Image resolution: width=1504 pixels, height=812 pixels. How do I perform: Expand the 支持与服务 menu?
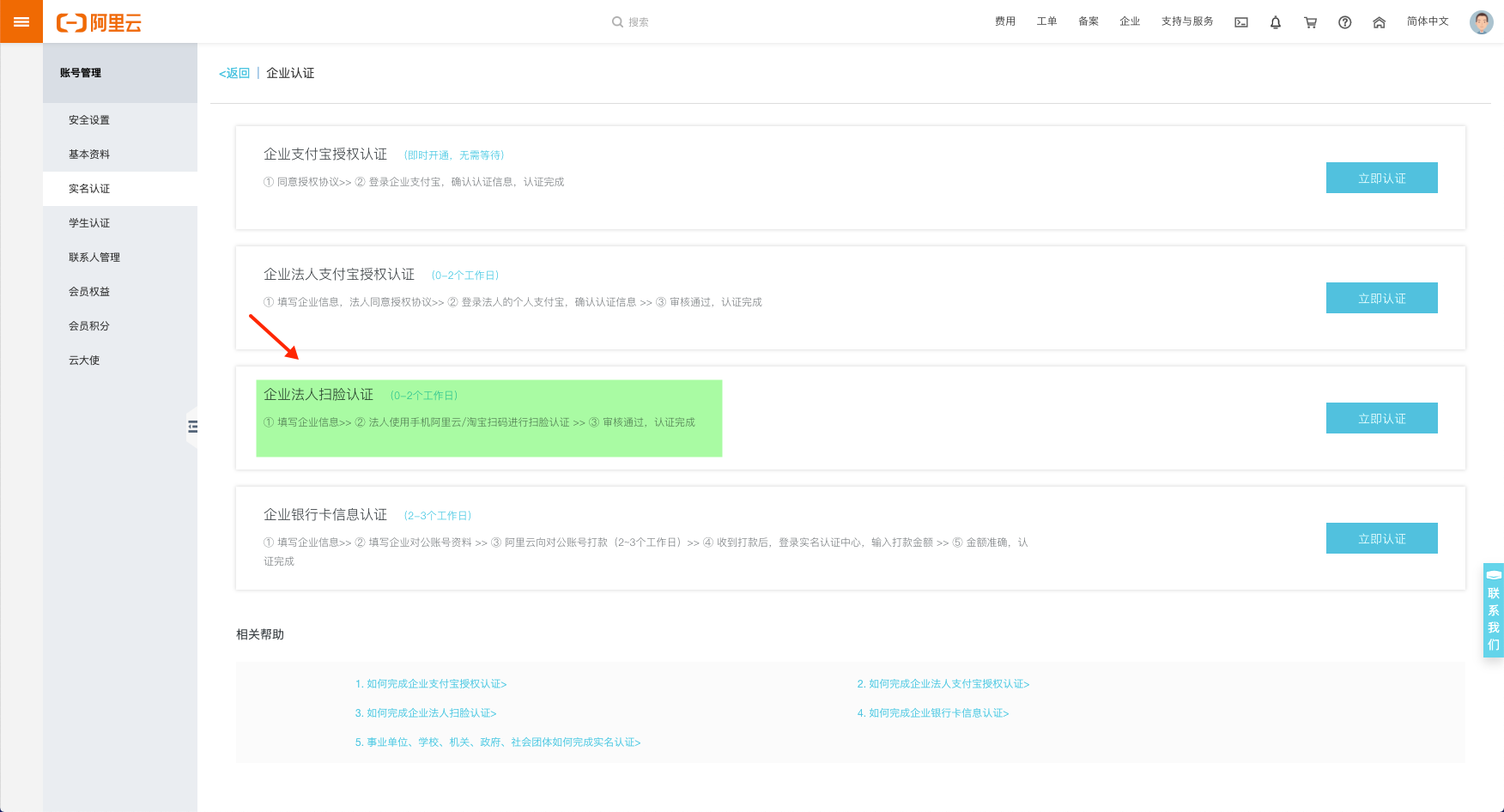(1186, 21)
